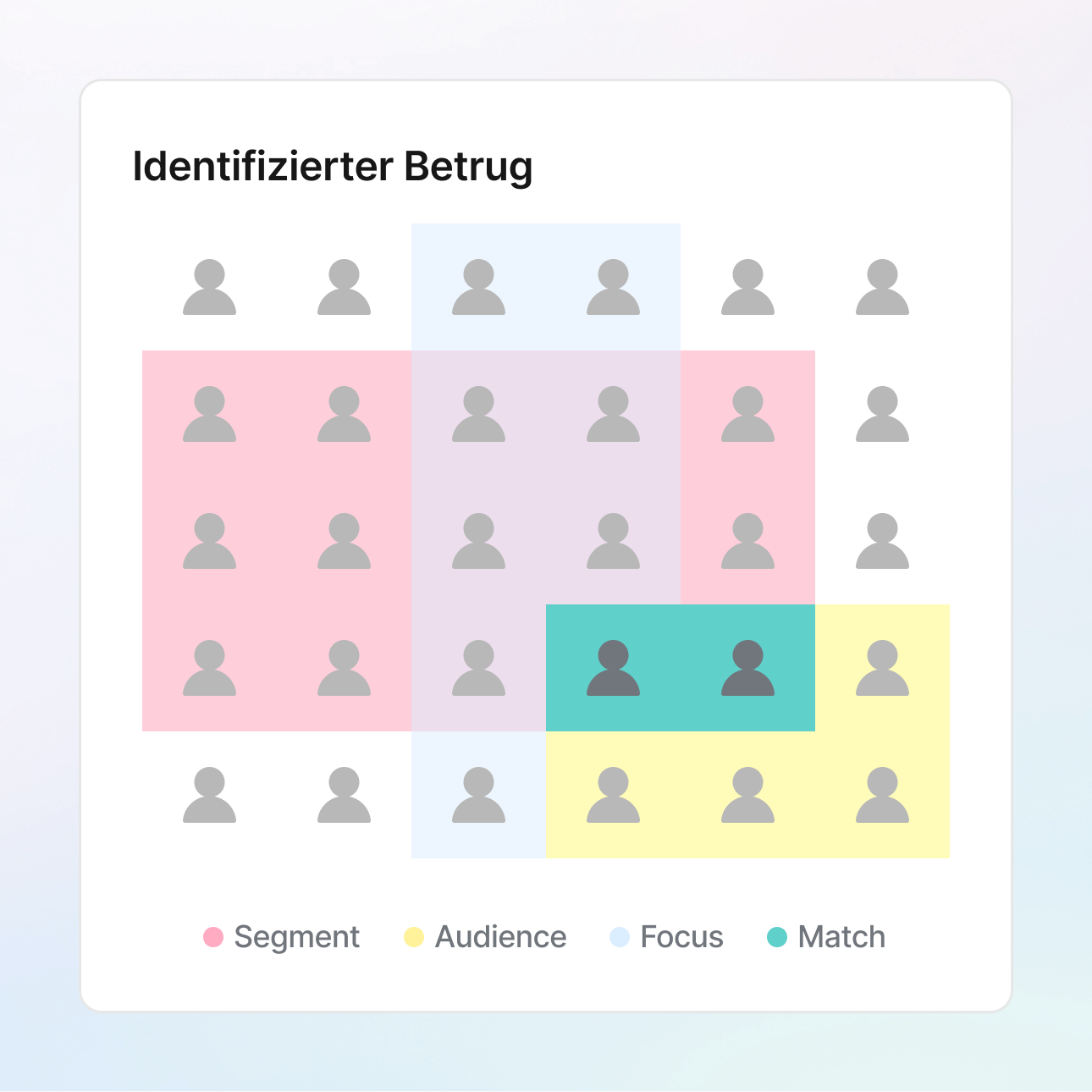Click the teal Match legend dot
1092x1092 pixels.
pos(777,937)
